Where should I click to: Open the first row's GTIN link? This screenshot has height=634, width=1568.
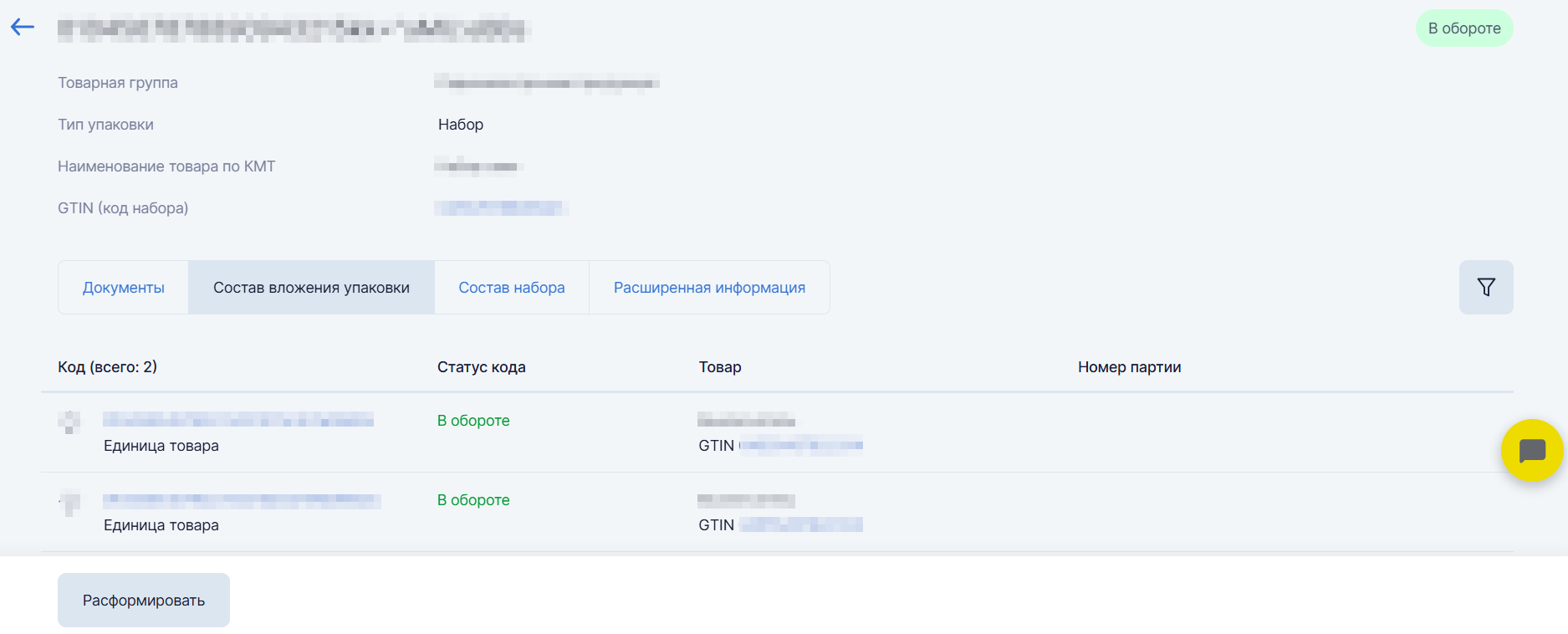[x=801, y=446]
